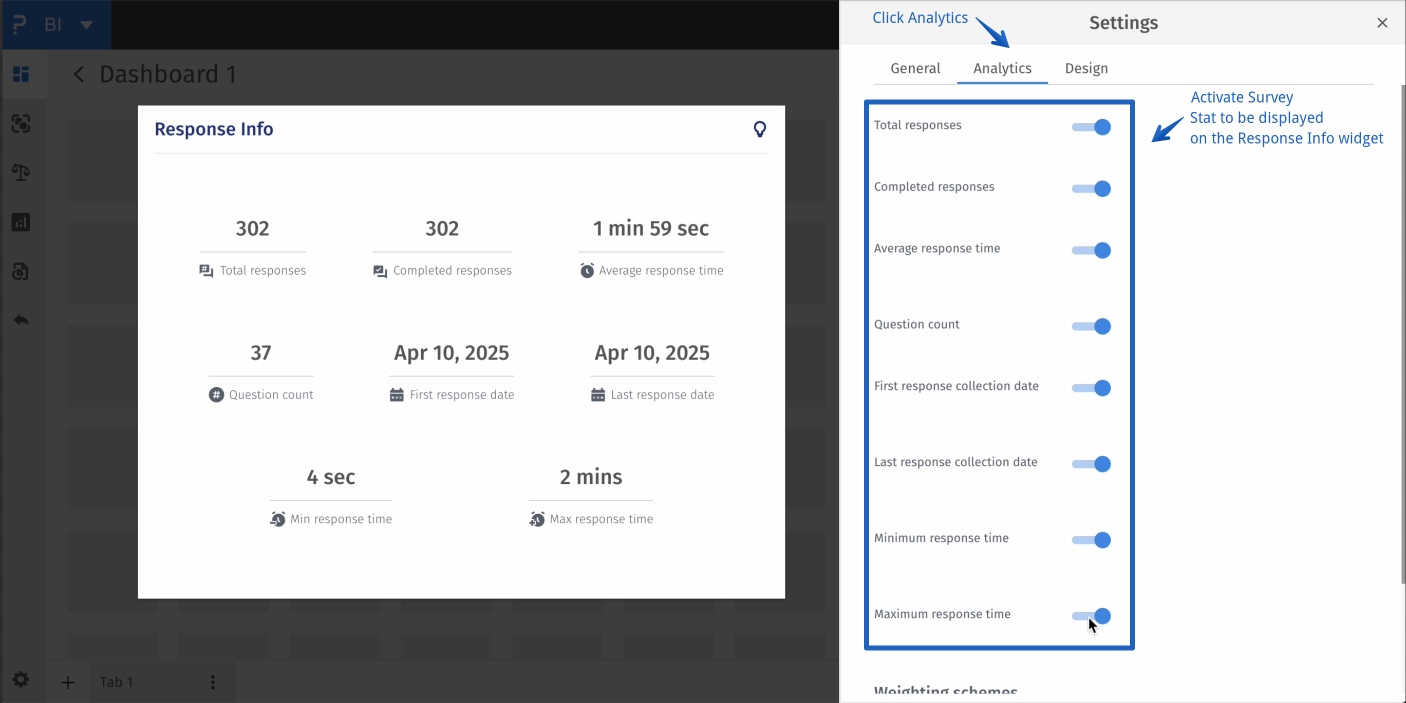The width and height of the screenshot is (1406, 703).
Task: Click the lightbulb icon on Response Info
Action: (x=760, y=129)
